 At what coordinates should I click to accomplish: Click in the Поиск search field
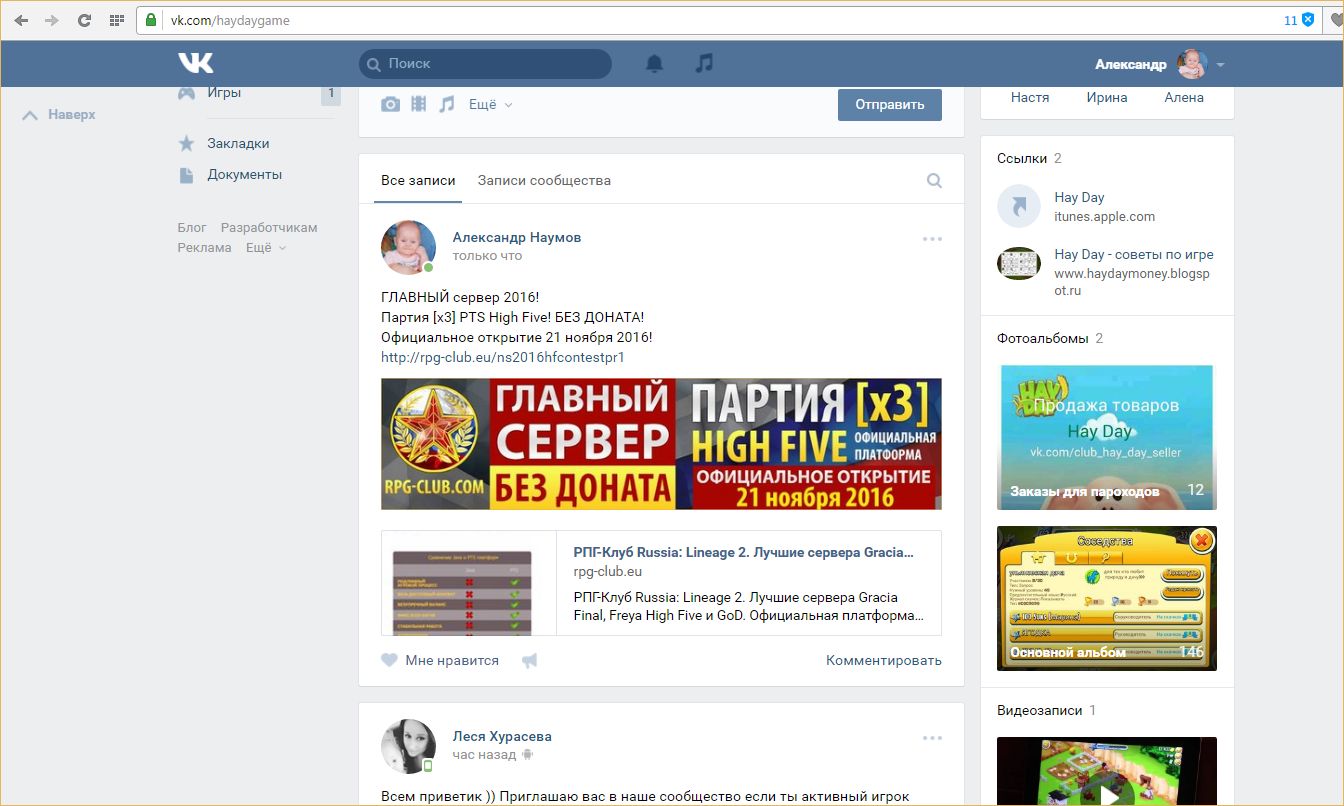point(485,63)
